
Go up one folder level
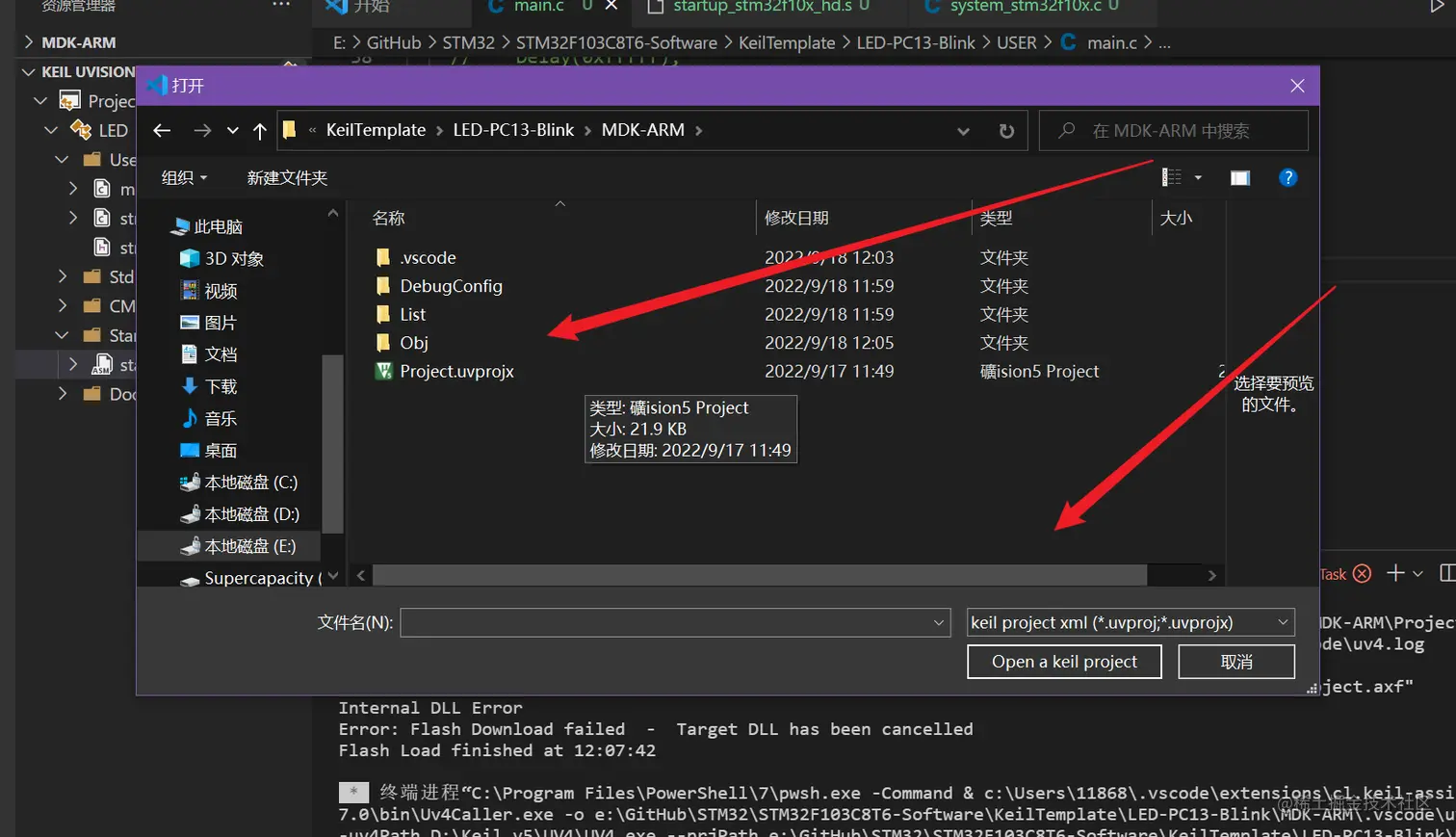(x=259, y=131)
